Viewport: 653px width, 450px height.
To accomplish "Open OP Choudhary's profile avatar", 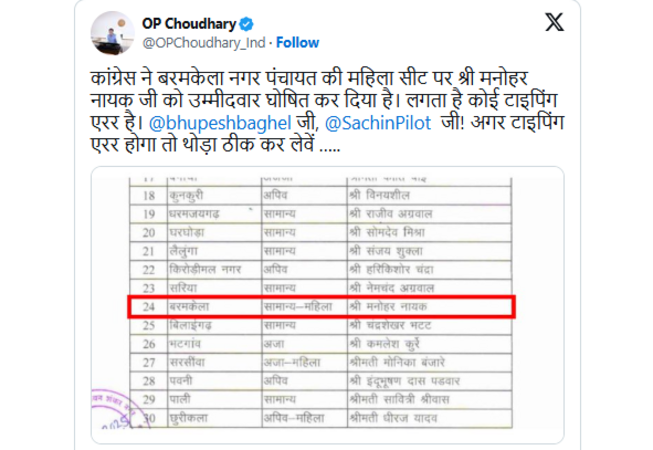I will click(x=112, y=33).
